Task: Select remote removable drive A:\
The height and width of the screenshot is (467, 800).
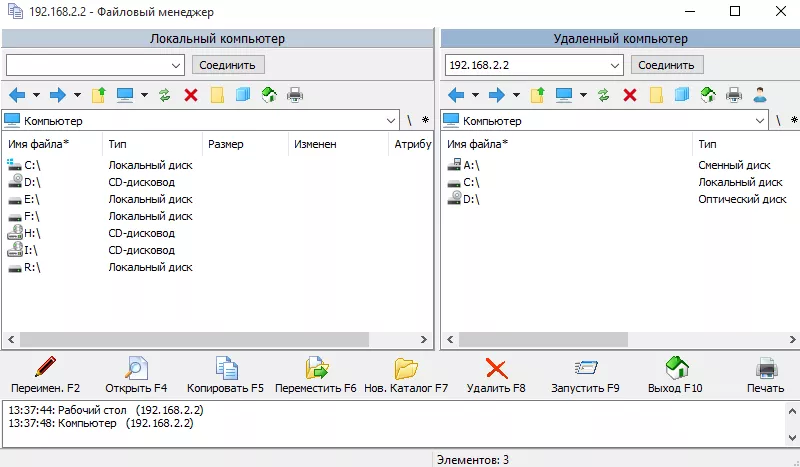Action: tap(463, 165)
